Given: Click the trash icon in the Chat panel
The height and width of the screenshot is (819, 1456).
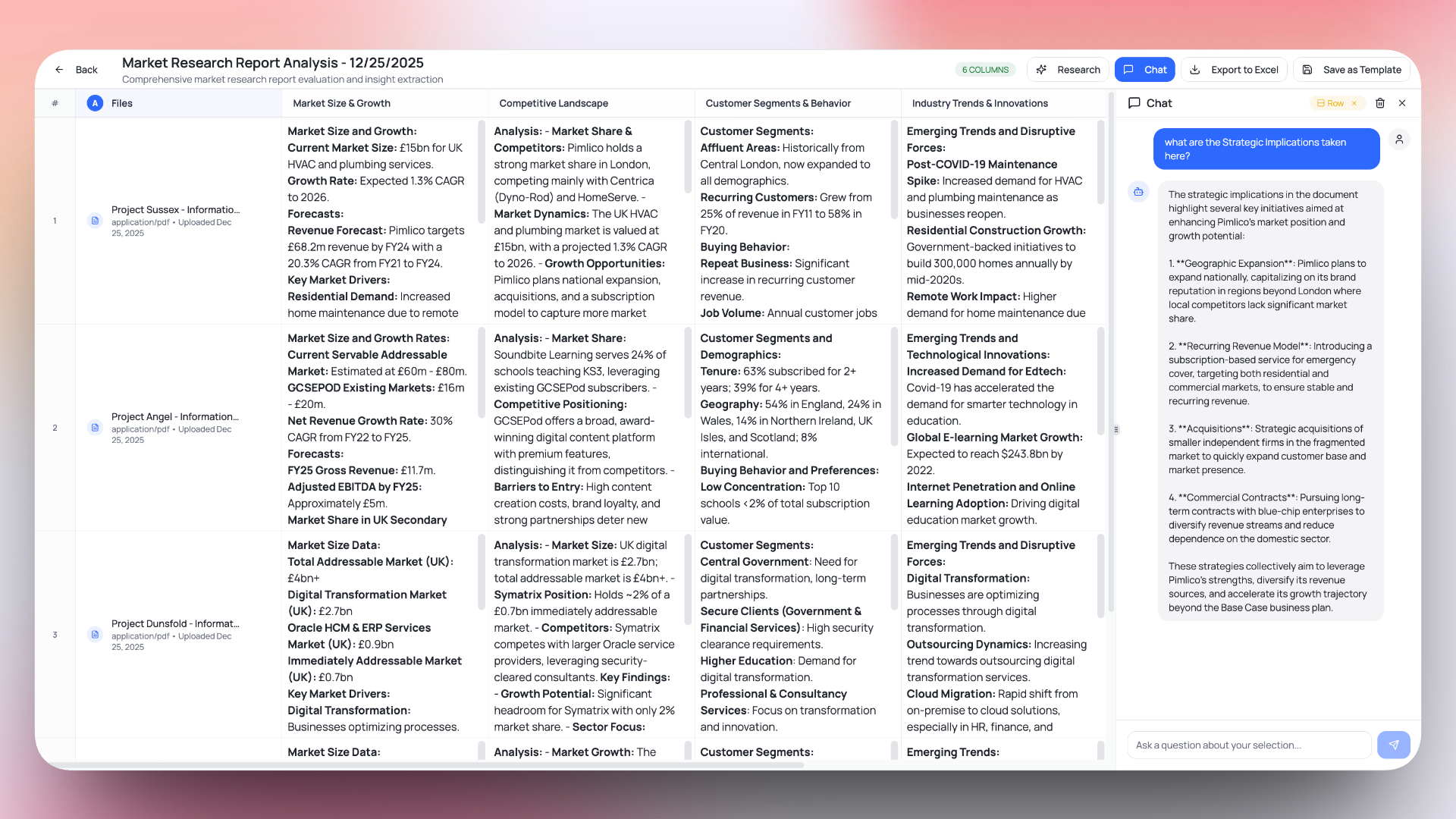Looking at the screenshot, I should point(1380,103).
